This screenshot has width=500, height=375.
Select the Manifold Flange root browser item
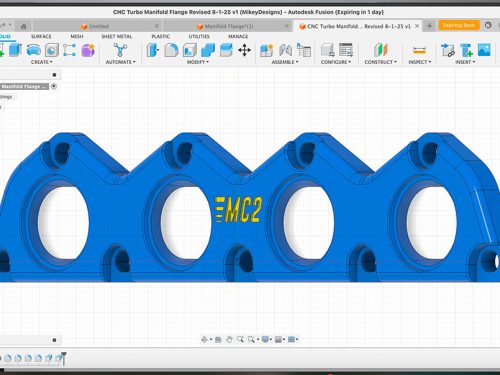pyautogui.click(x=24, y=86)
